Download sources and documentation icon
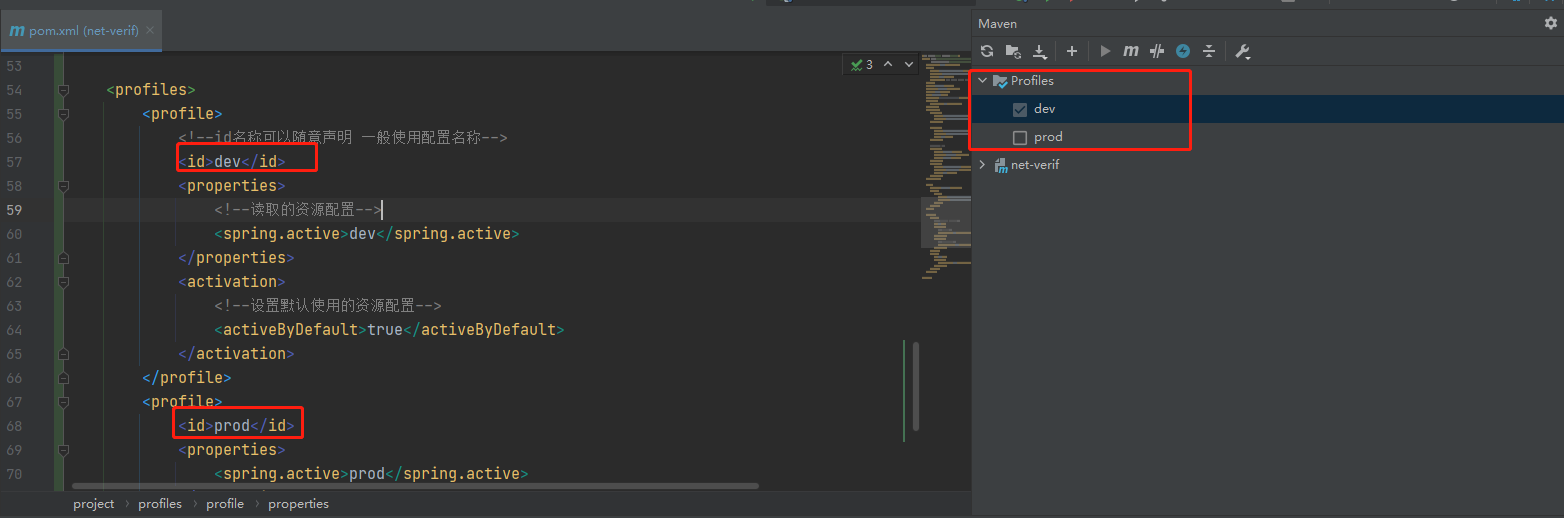 [1040, 51]
